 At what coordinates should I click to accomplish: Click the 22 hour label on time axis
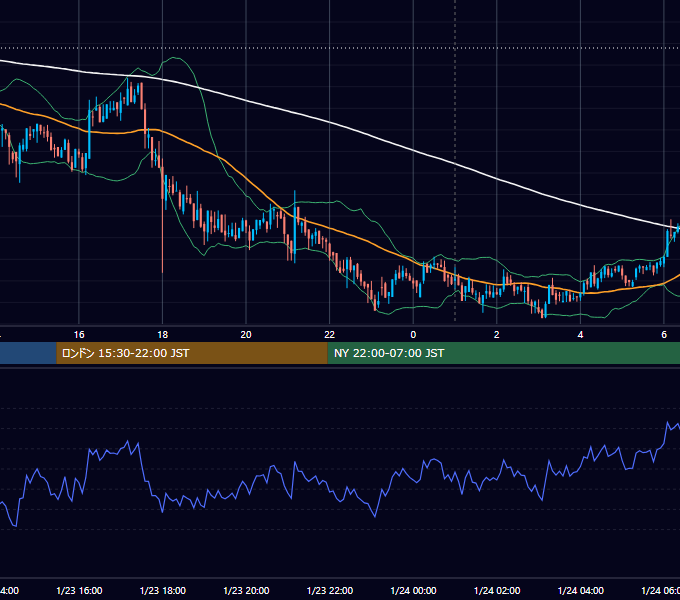(330, 335)
